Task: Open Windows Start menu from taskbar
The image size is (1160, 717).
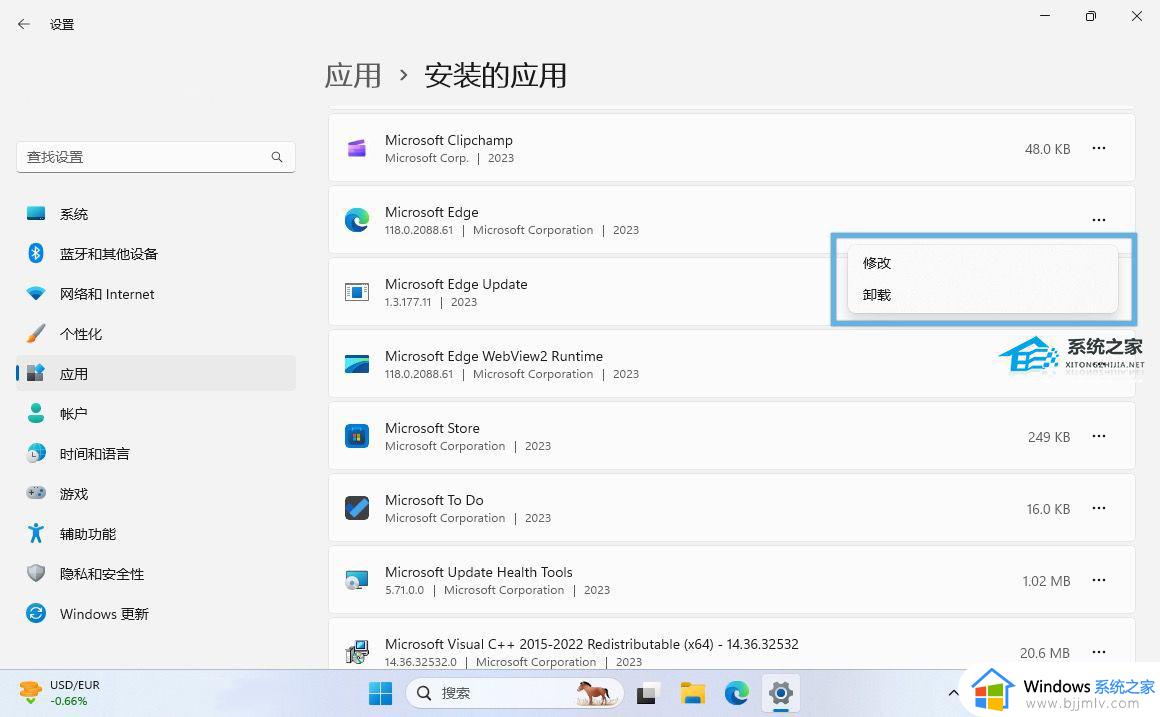Action: point(380,693)
